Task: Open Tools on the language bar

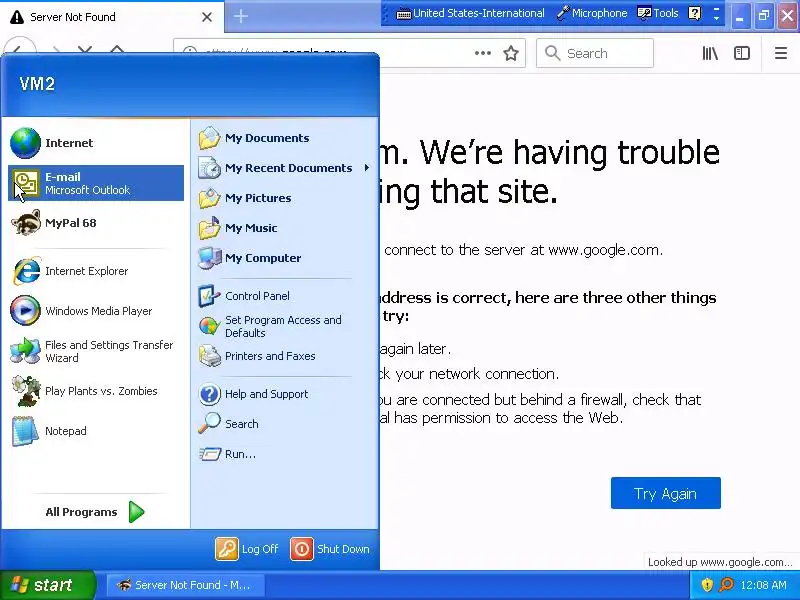Action: tap(658, 13)
